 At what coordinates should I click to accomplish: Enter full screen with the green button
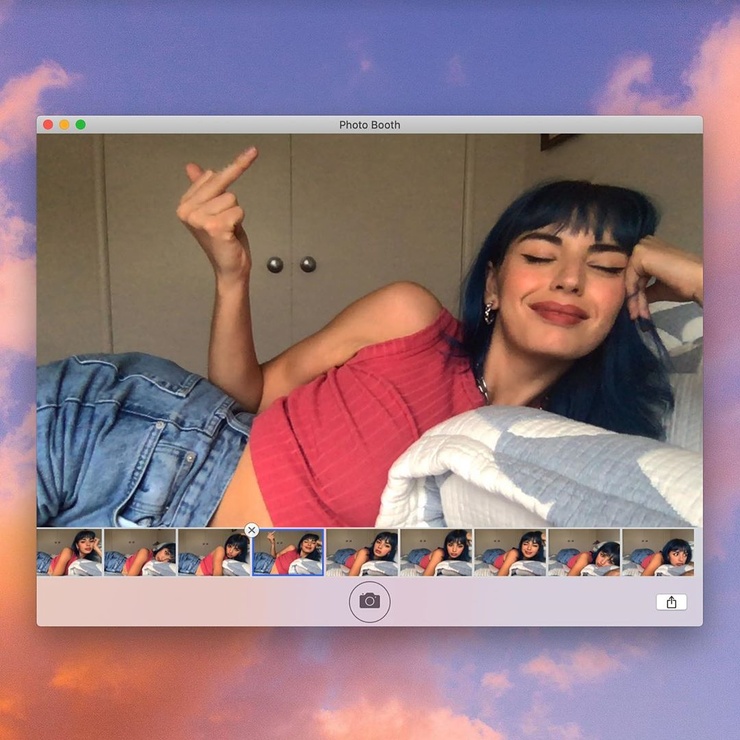(x=81, y=125)
